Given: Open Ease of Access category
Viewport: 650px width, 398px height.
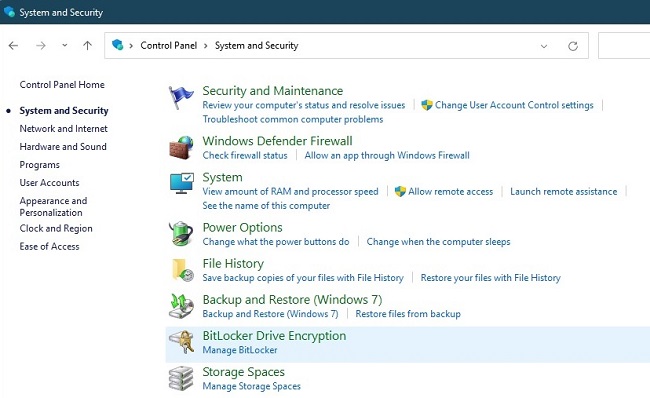Looking at the screenshot, I should pyautogui.click(x=49, y=246).
